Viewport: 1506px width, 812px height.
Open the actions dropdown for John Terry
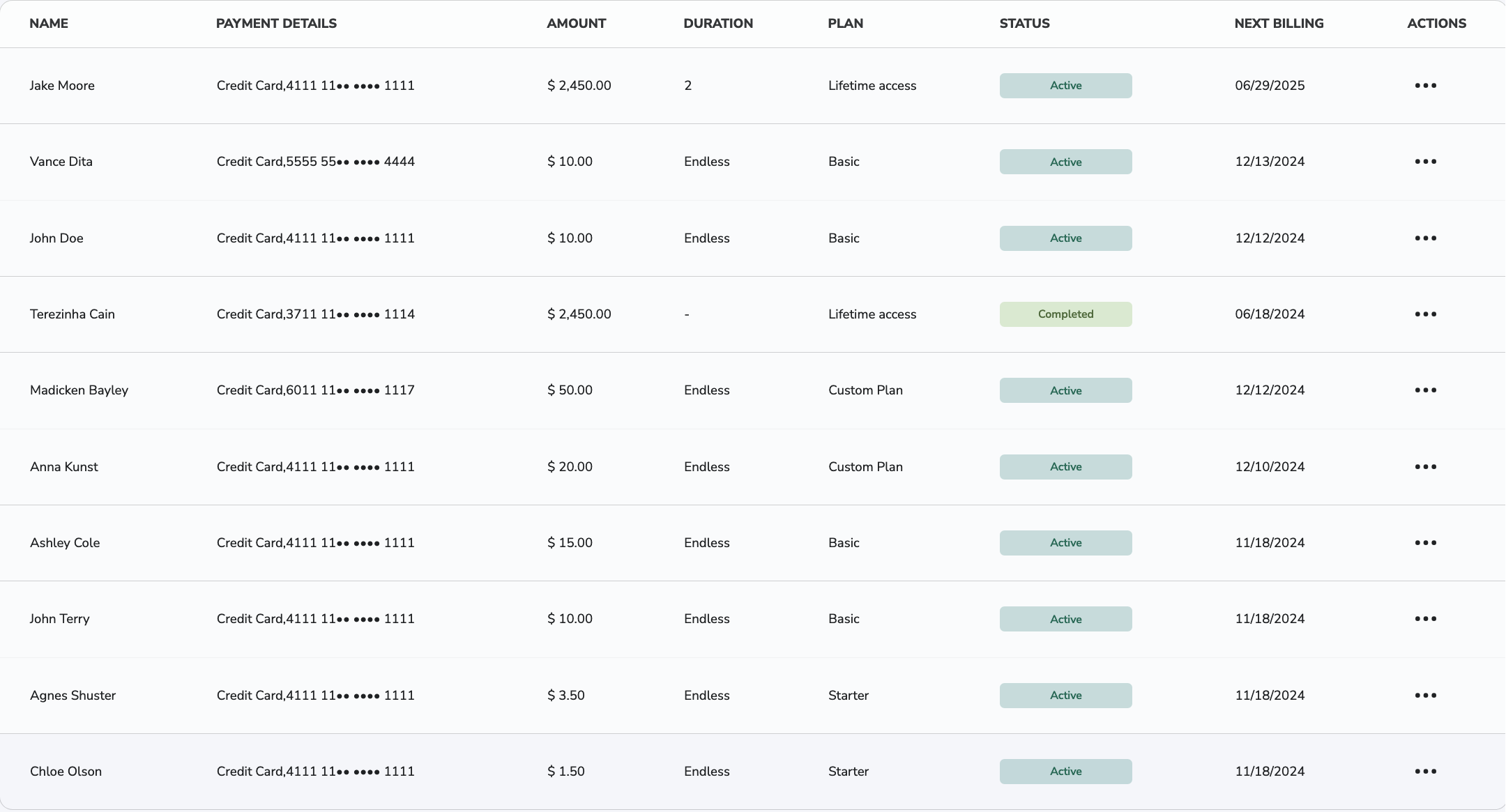[x=1425, y=618]
